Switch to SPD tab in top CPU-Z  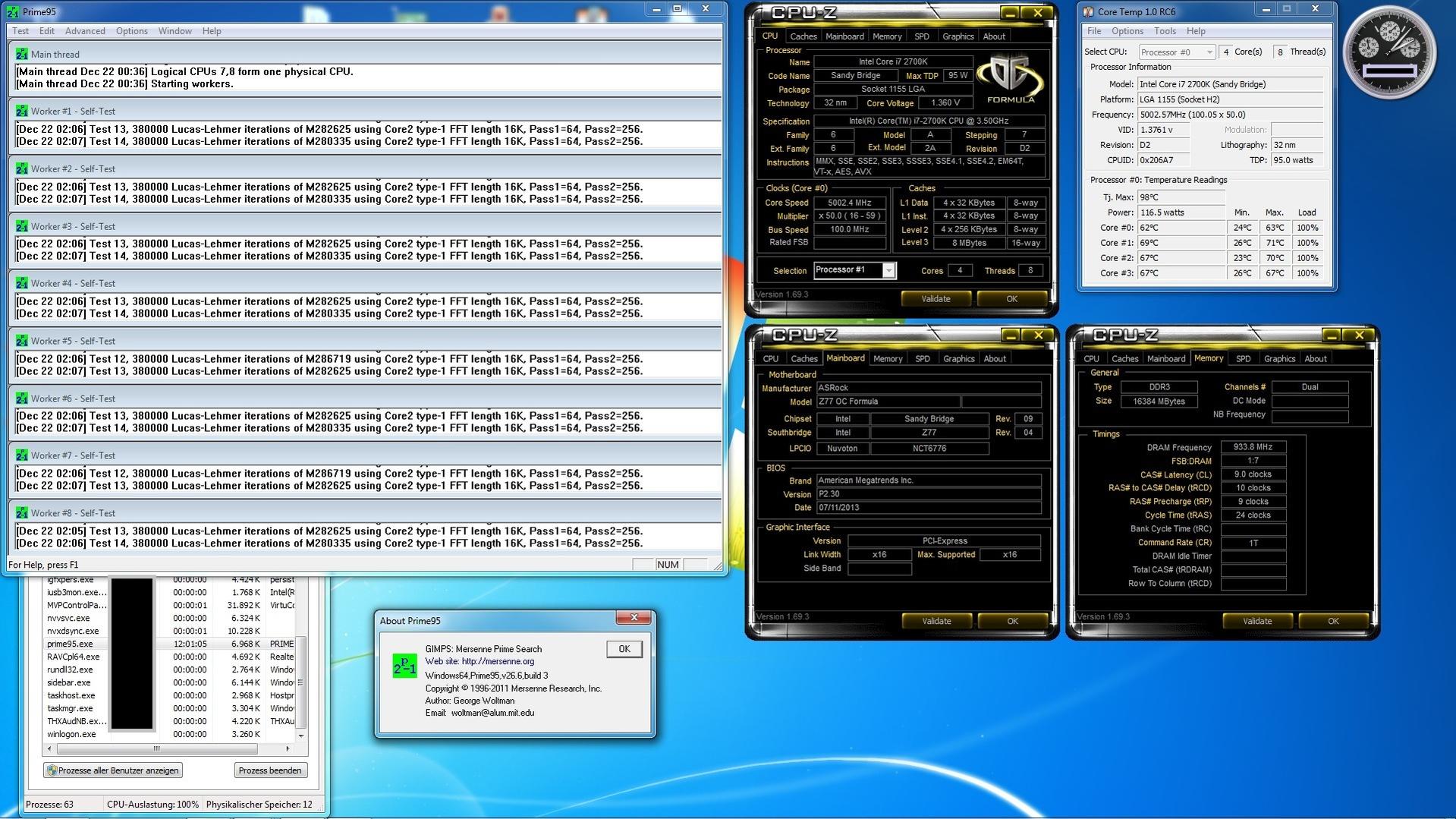(922, 36)
